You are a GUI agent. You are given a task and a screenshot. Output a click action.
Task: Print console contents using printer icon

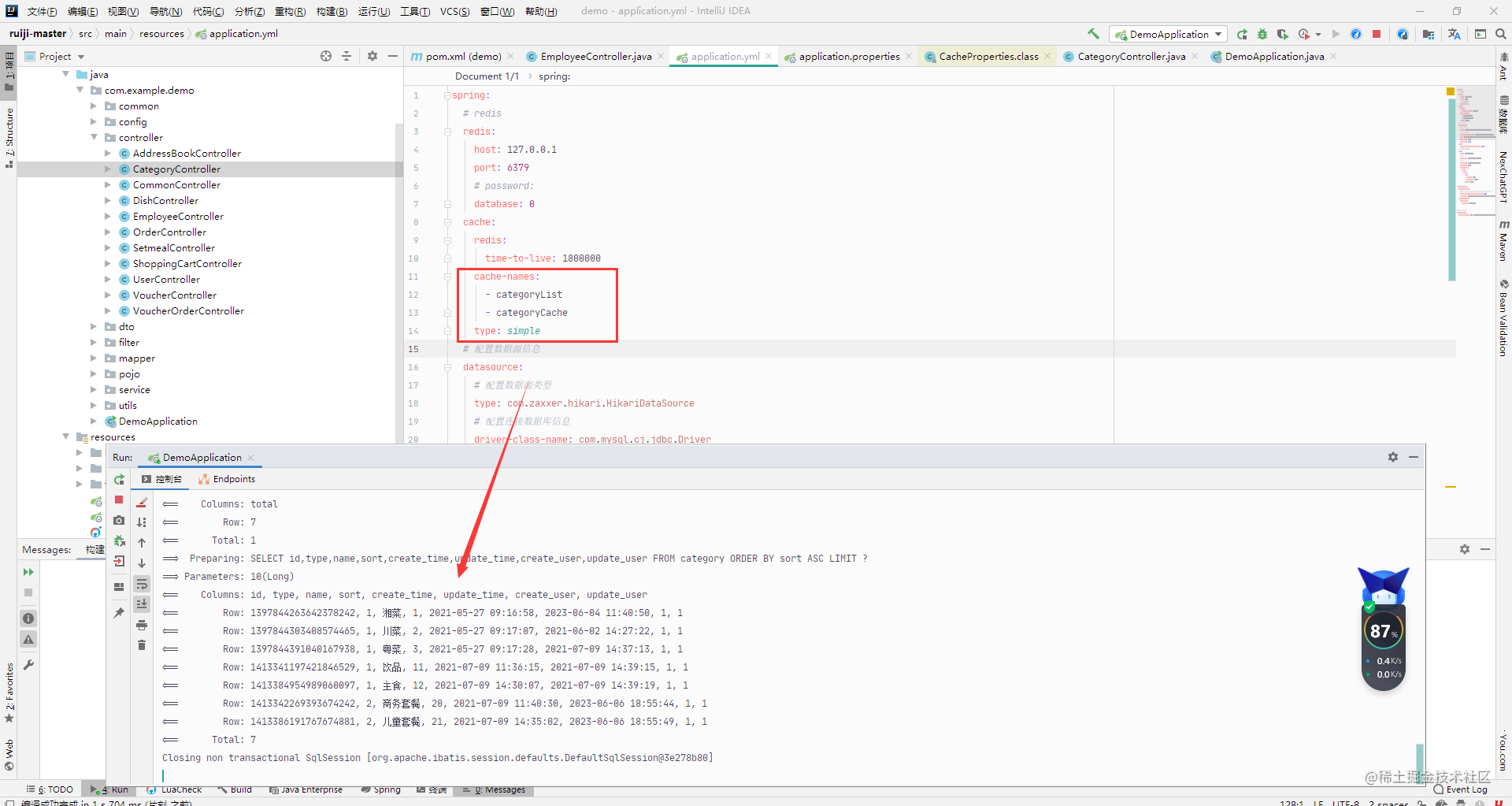pyautogui.click(x=142, y=624)
